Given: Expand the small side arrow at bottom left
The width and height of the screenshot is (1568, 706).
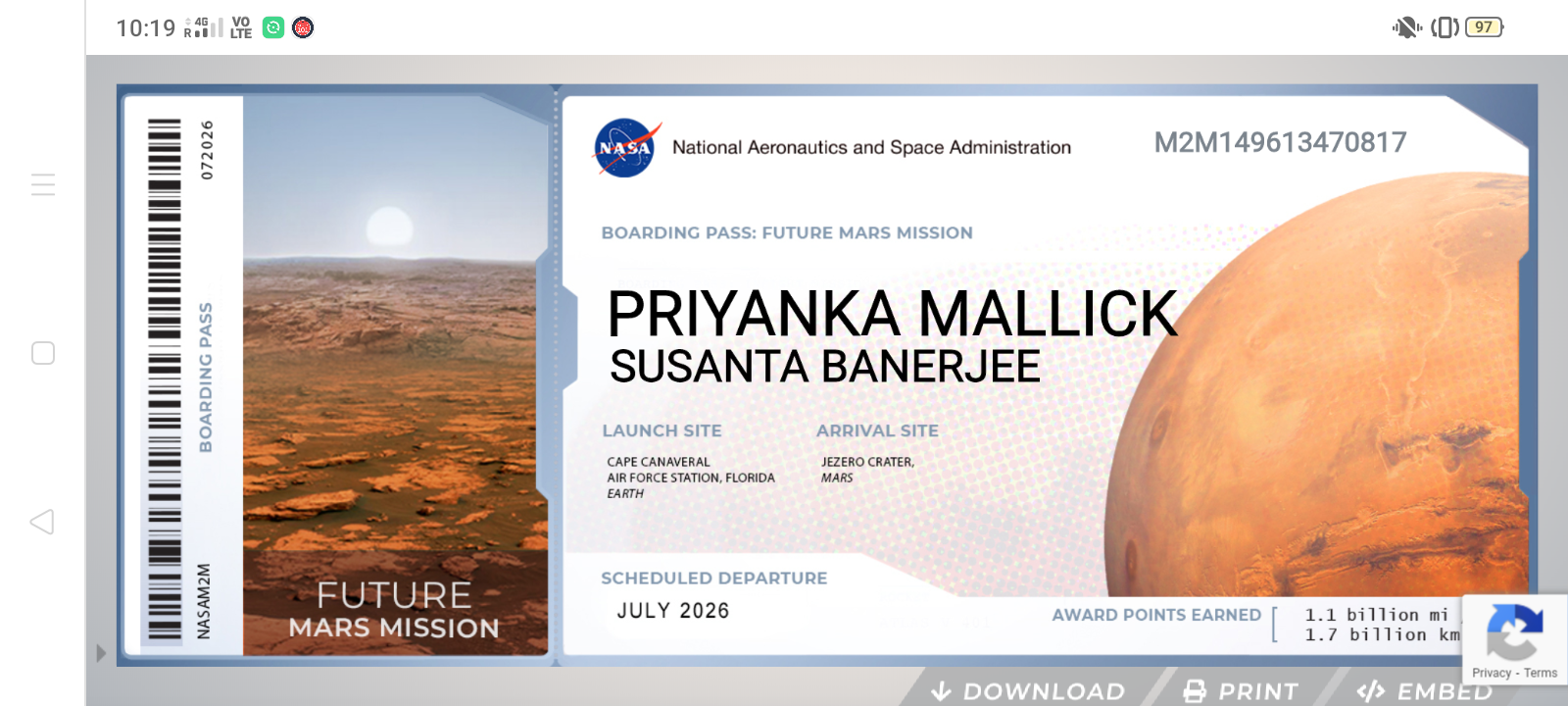Looking at the screenshot, I should tap(100, 653).
